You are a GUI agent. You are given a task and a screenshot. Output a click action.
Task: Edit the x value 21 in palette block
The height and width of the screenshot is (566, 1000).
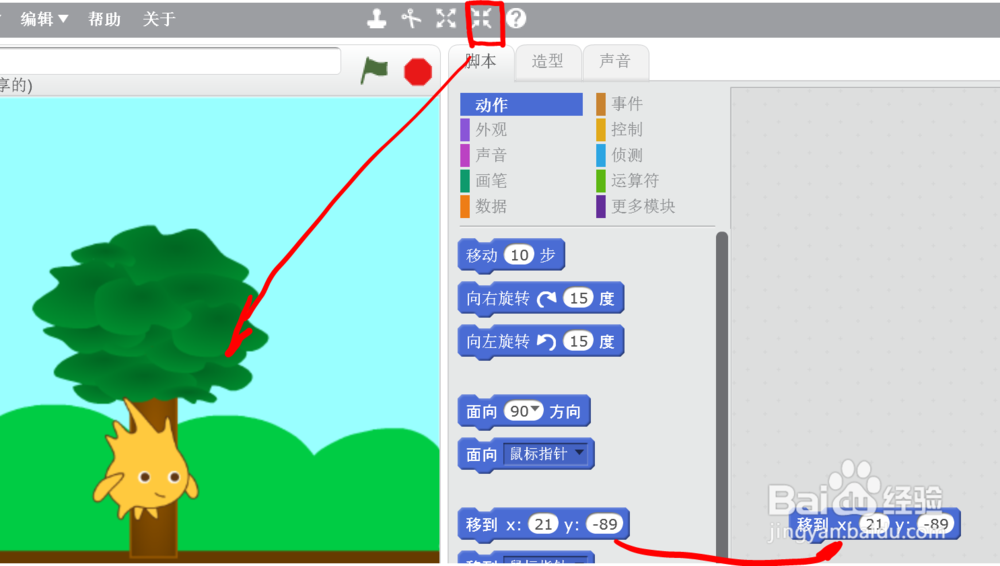click(x=543, y=525)
